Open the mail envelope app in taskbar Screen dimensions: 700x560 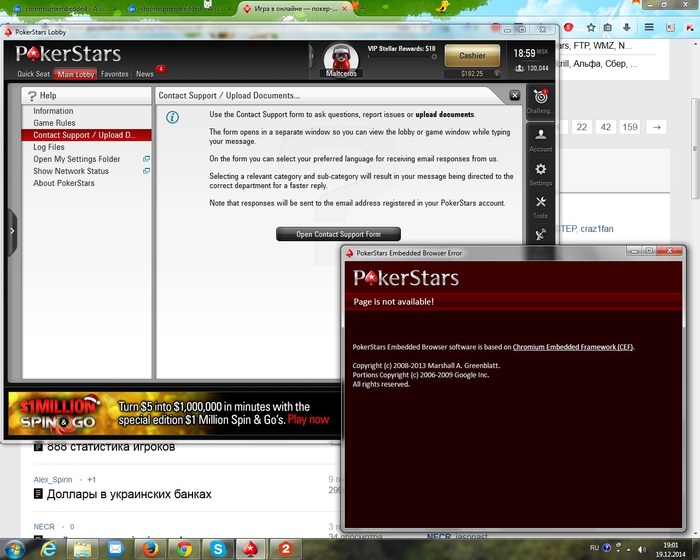(x=116, y=549)
